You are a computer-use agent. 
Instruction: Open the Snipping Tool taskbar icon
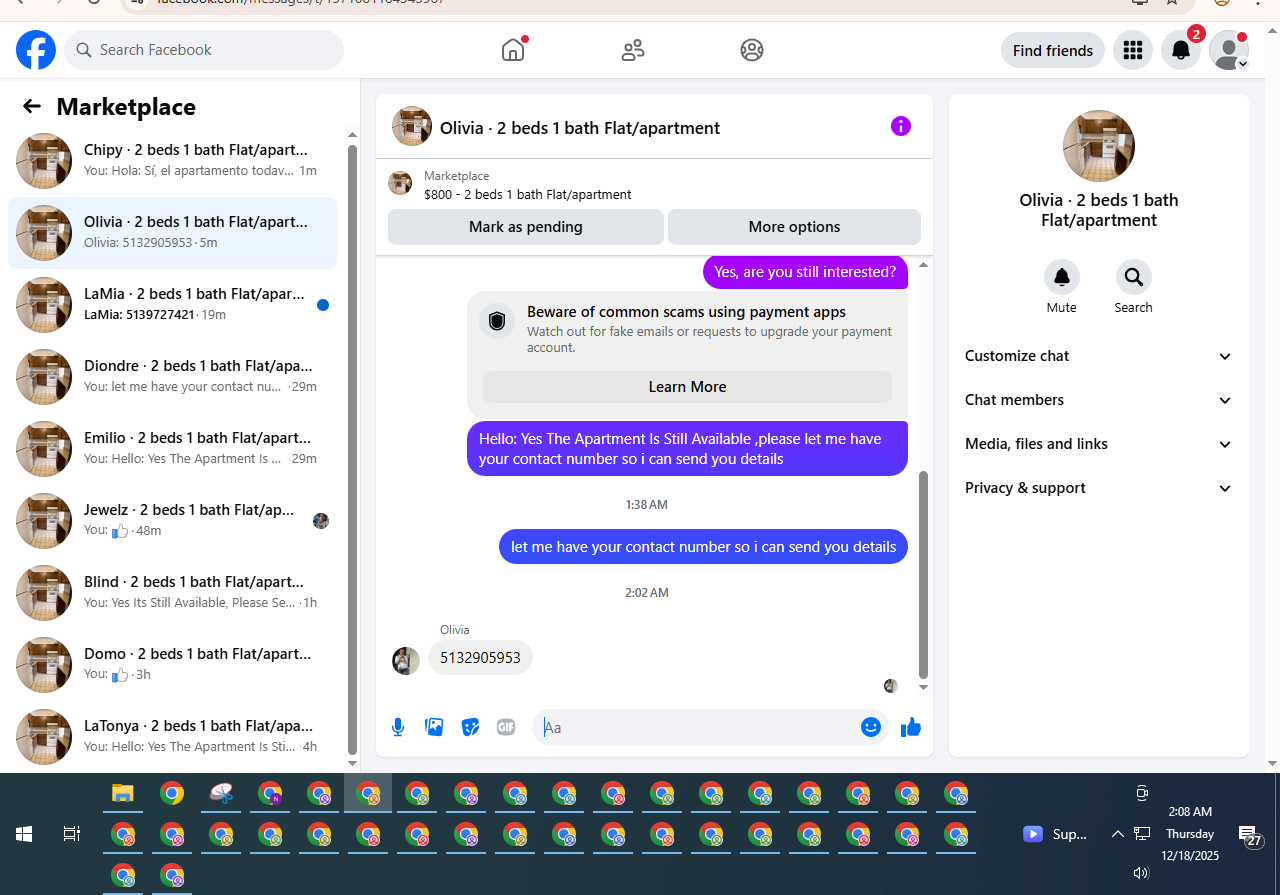222,794
